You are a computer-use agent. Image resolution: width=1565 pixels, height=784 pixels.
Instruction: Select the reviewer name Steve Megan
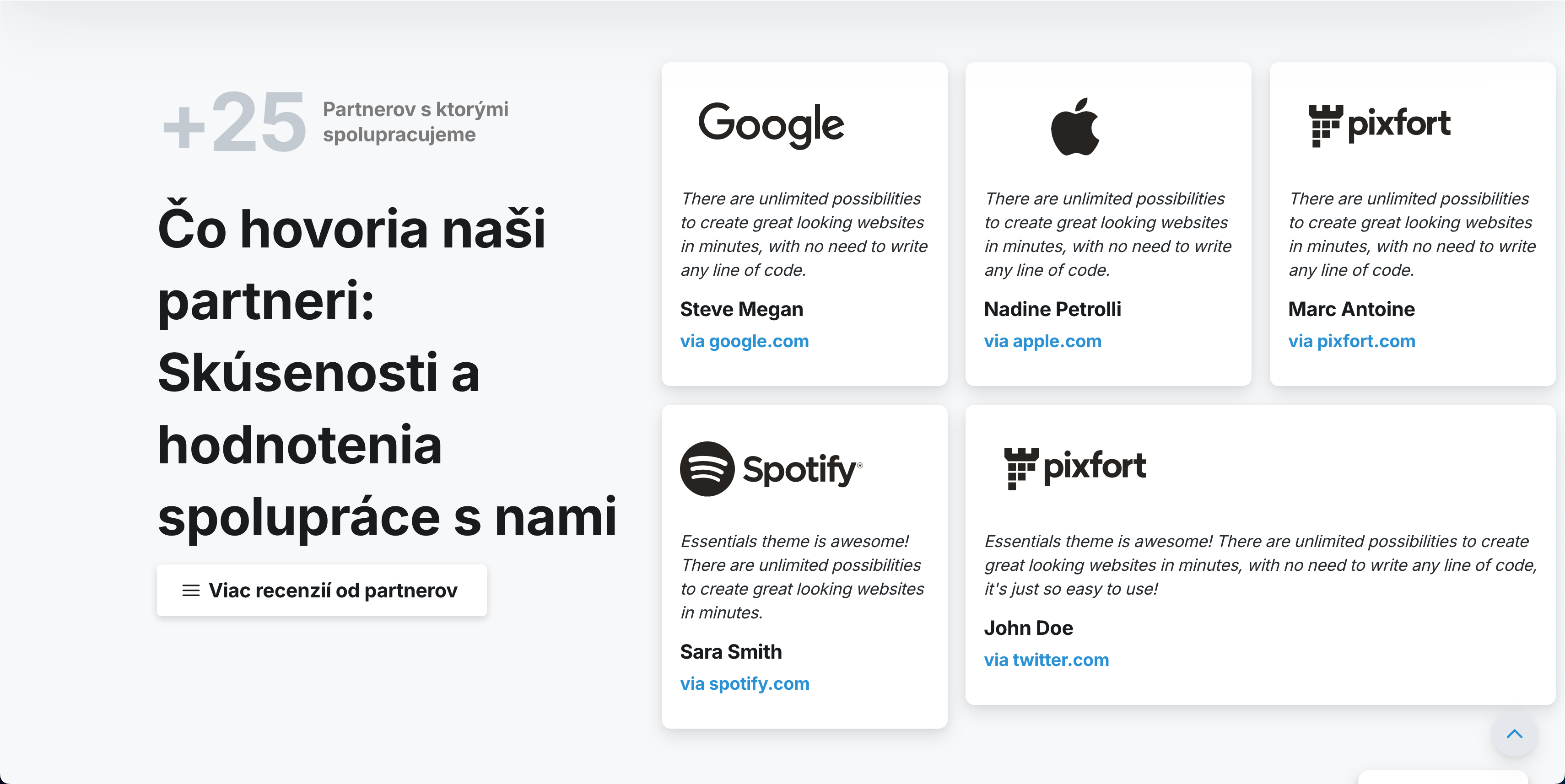pyautogui.click(x=741, y=309)
